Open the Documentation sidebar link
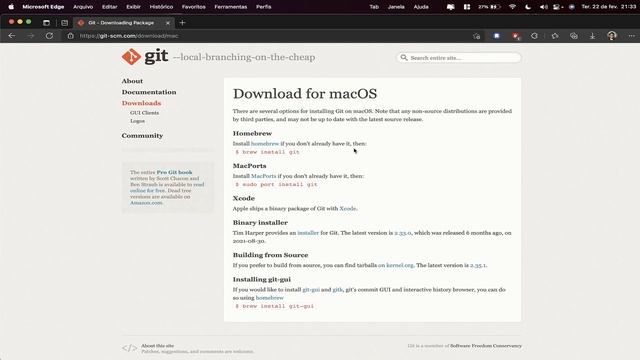 (x=149, y=92)
